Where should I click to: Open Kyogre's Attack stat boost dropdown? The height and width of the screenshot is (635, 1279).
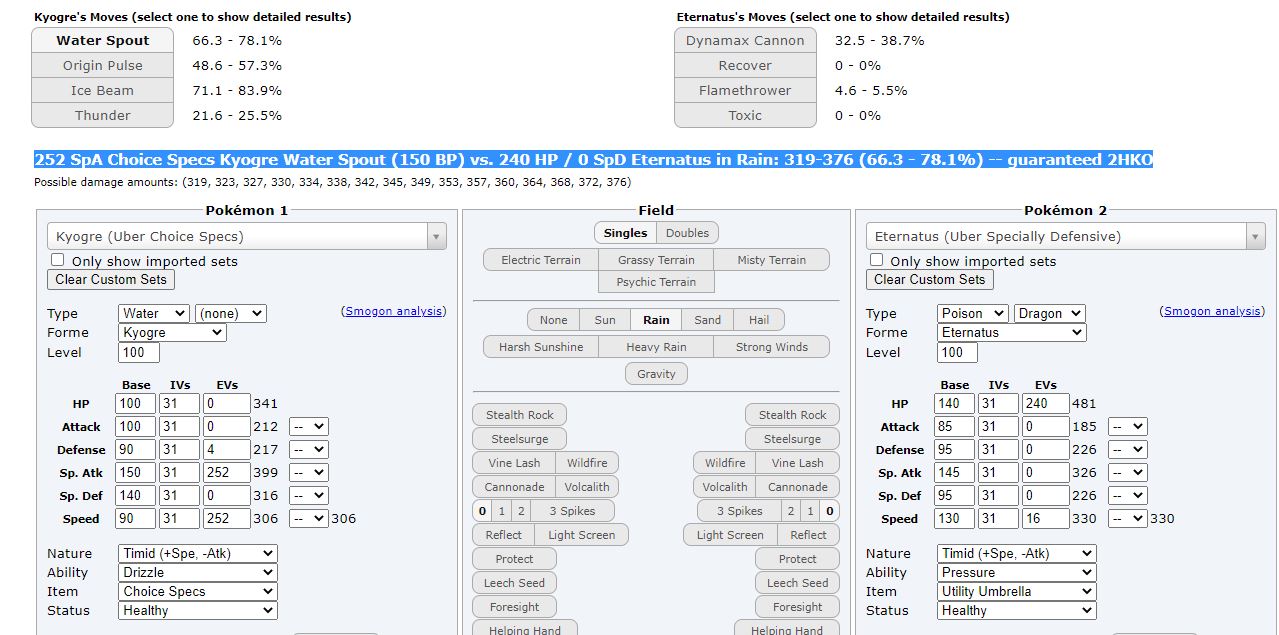[308, 426]
